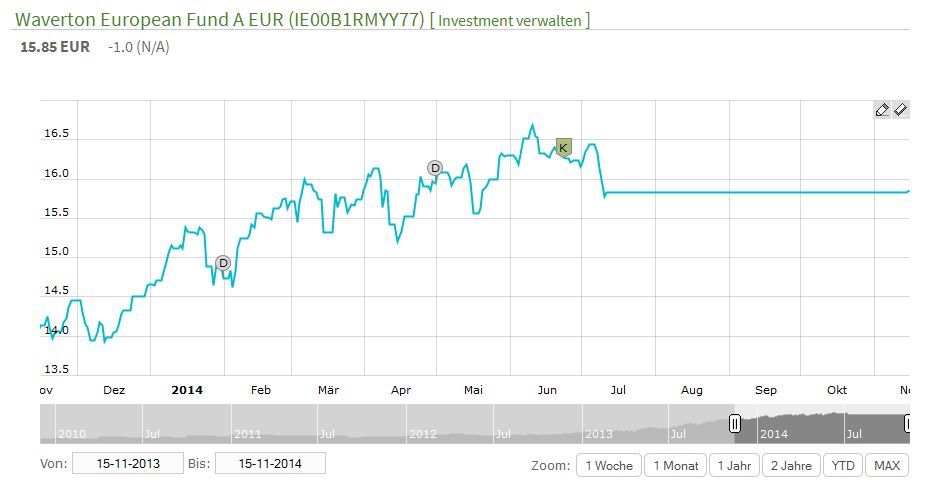Set zoom to 1 Woche
The height and width of the screenshot is (494, 930).
[x=609, y=465]
